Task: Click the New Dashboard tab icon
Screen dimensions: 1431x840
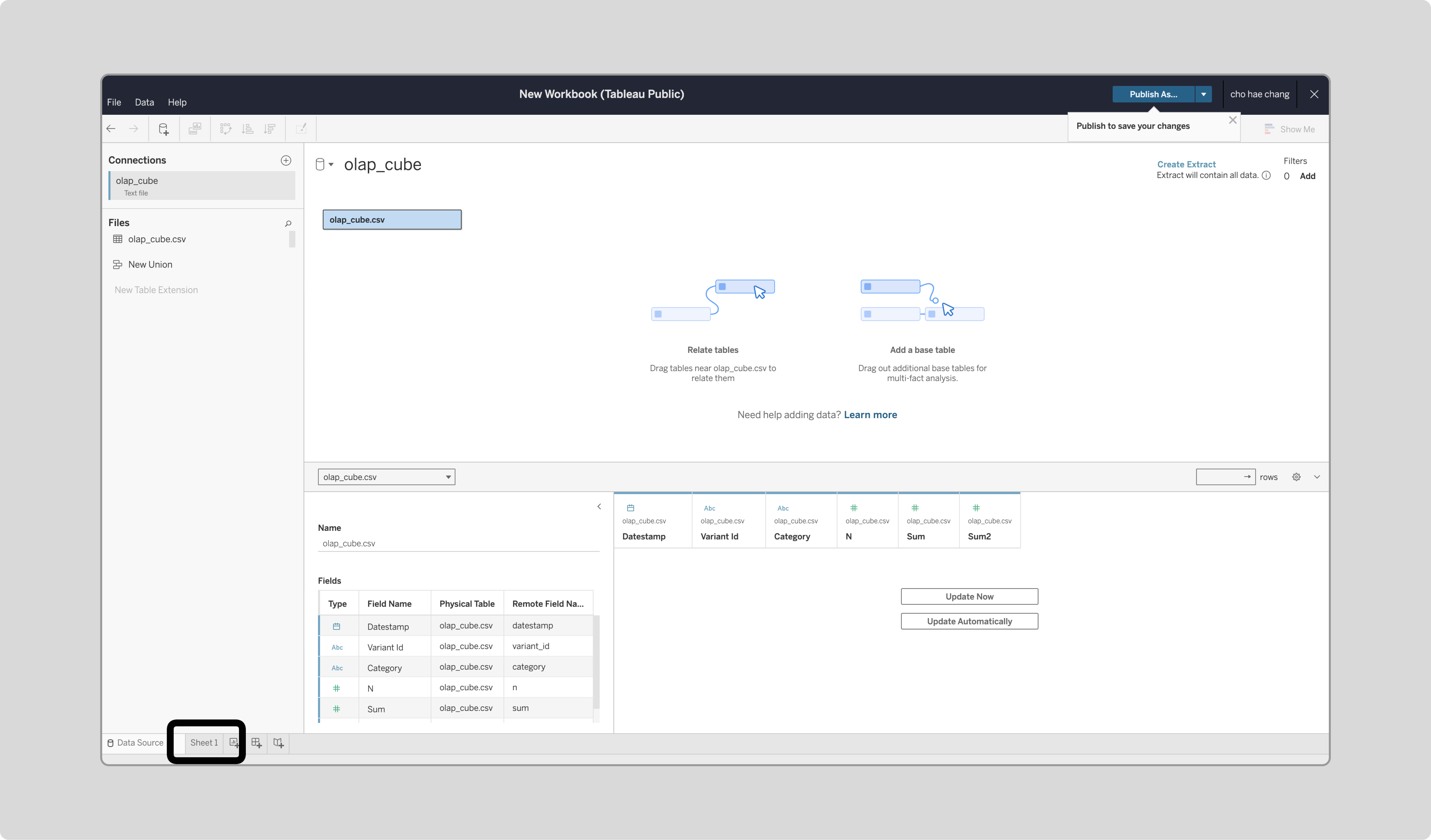Action: (256, 742)
